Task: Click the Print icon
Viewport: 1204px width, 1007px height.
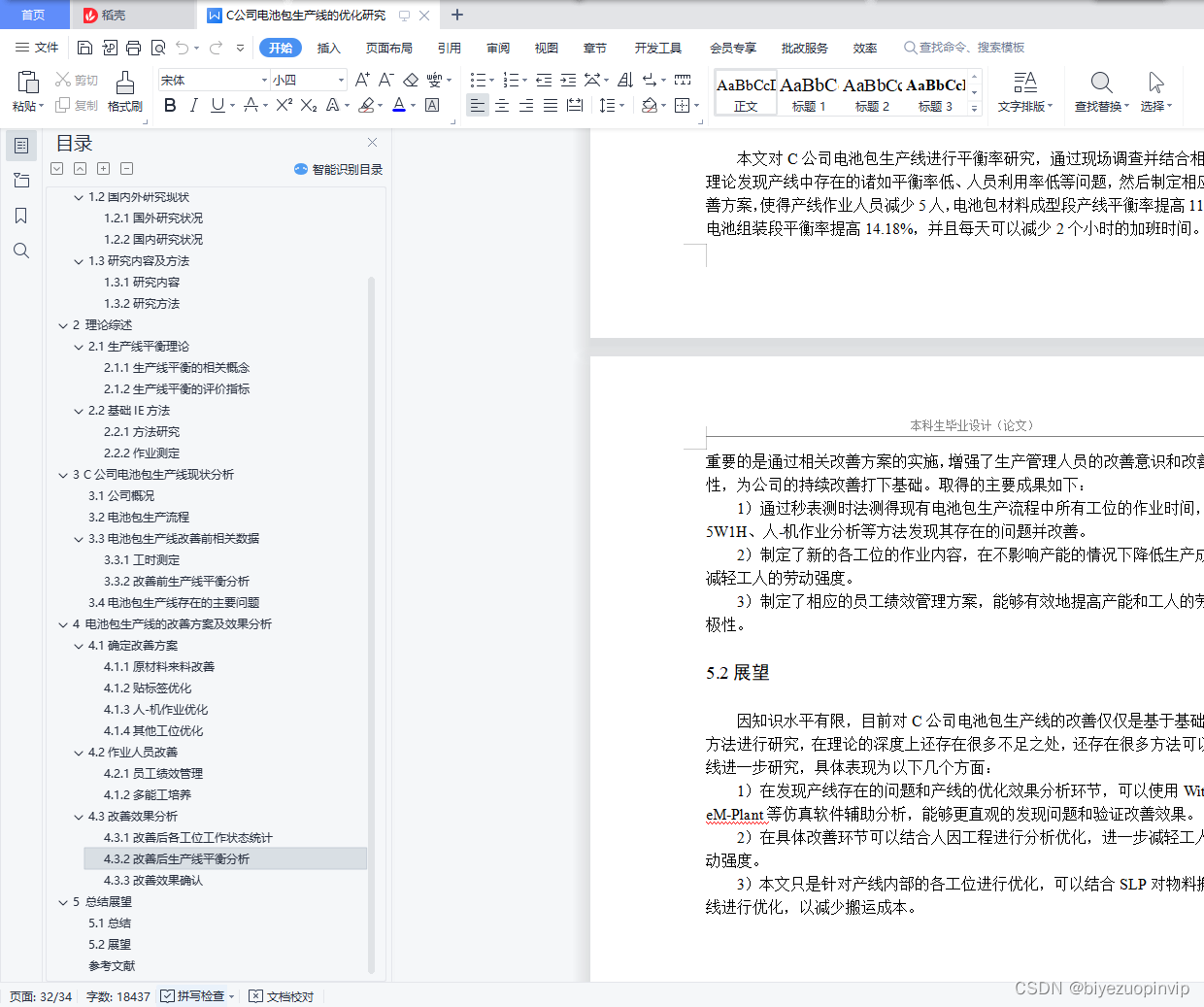Action: [x=133, y=48]
